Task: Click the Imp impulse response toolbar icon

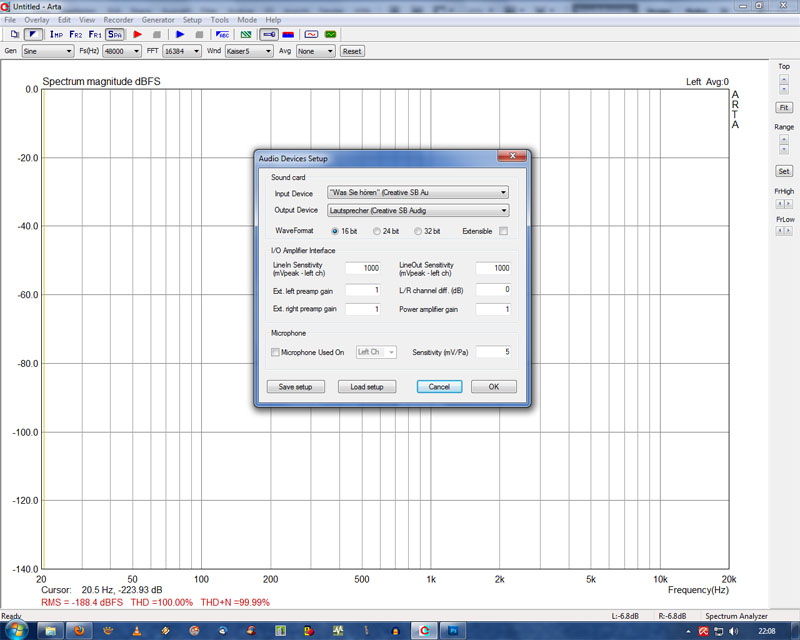Action: (56, 34)
